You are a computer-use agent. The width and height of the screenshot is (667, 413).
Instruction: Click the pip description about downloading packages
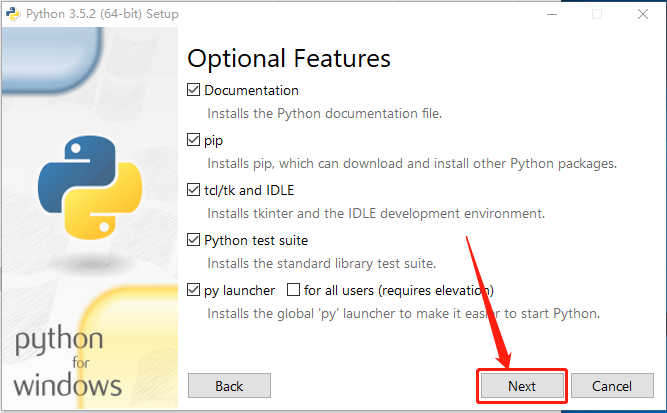[412, 164]
